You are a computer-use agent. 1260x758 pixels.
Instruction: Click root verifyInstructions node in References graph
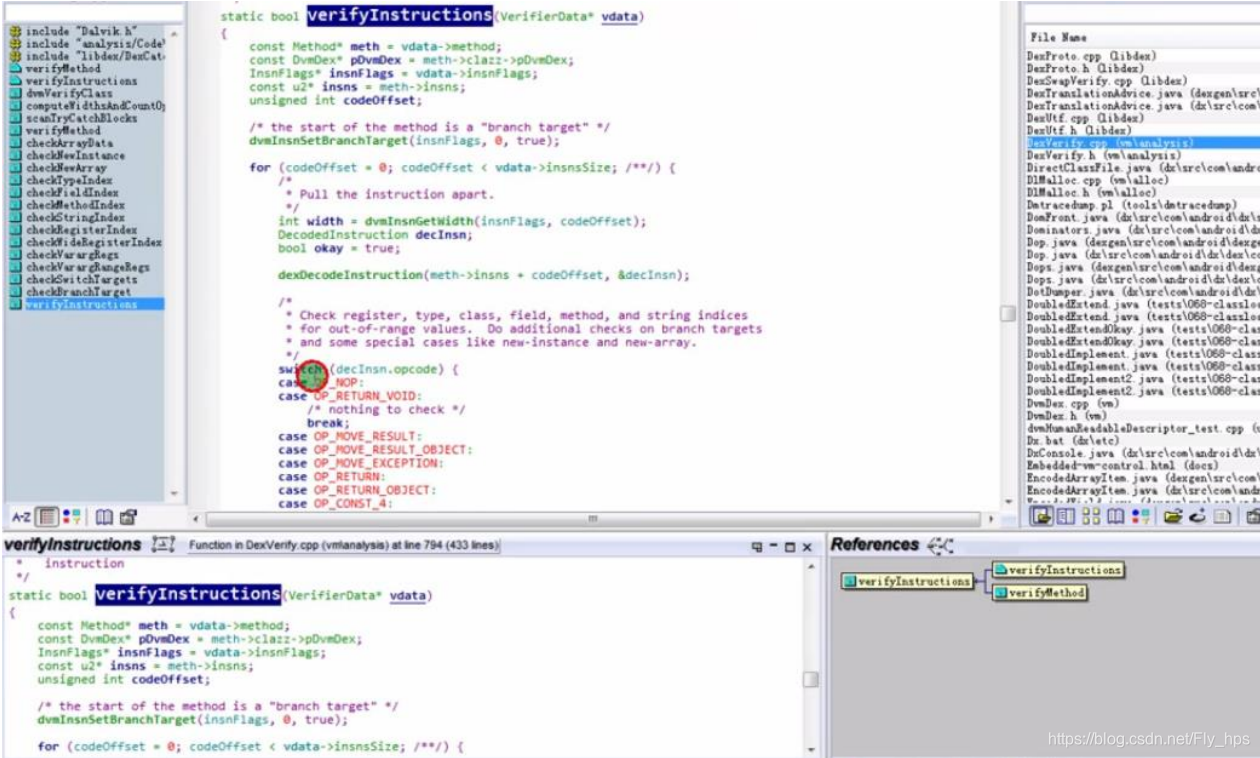pyautogui.click(x=908, y=581)
